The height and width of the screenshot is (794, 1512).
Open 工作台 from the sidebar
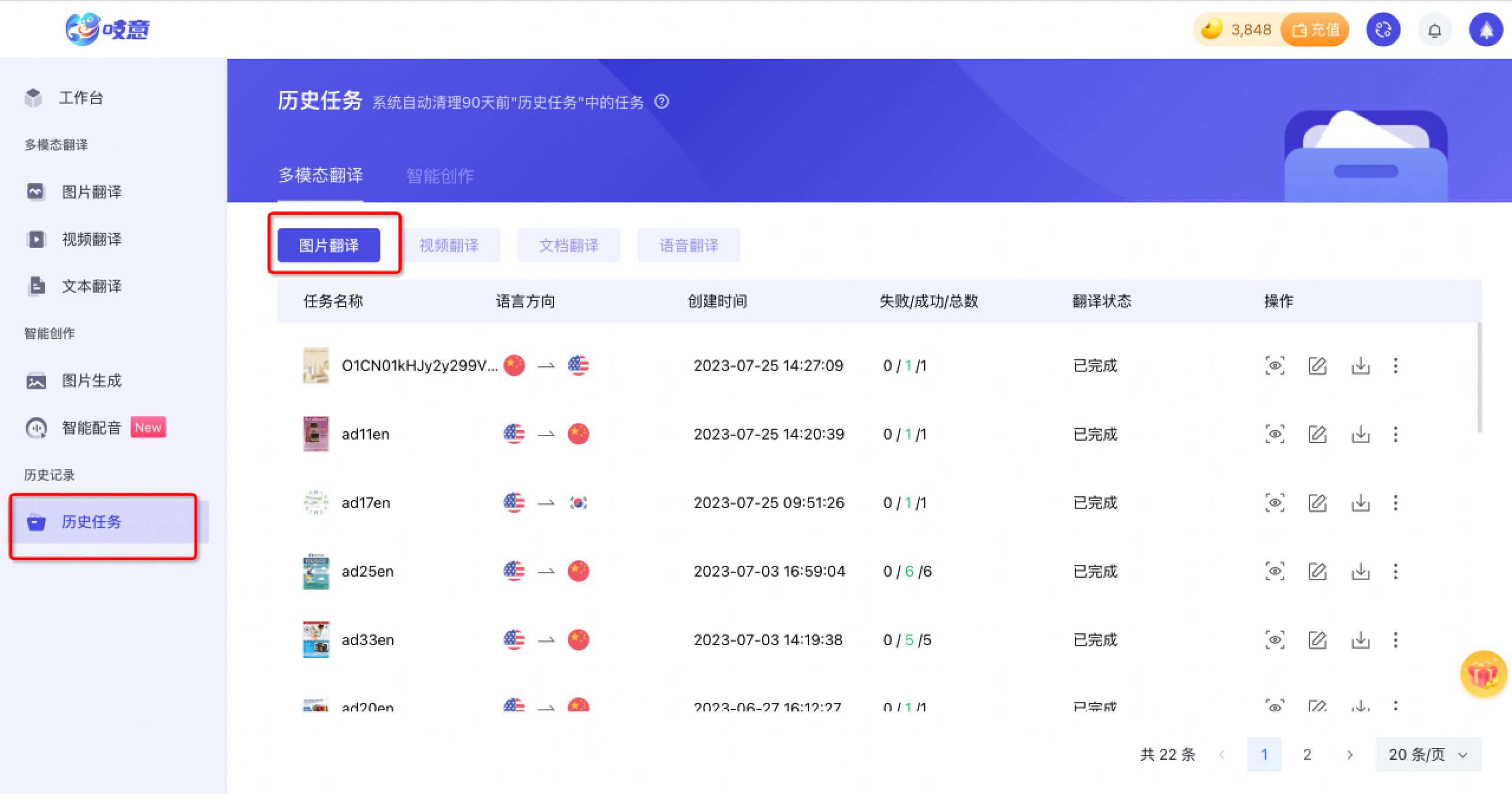[x=80, y=97]
